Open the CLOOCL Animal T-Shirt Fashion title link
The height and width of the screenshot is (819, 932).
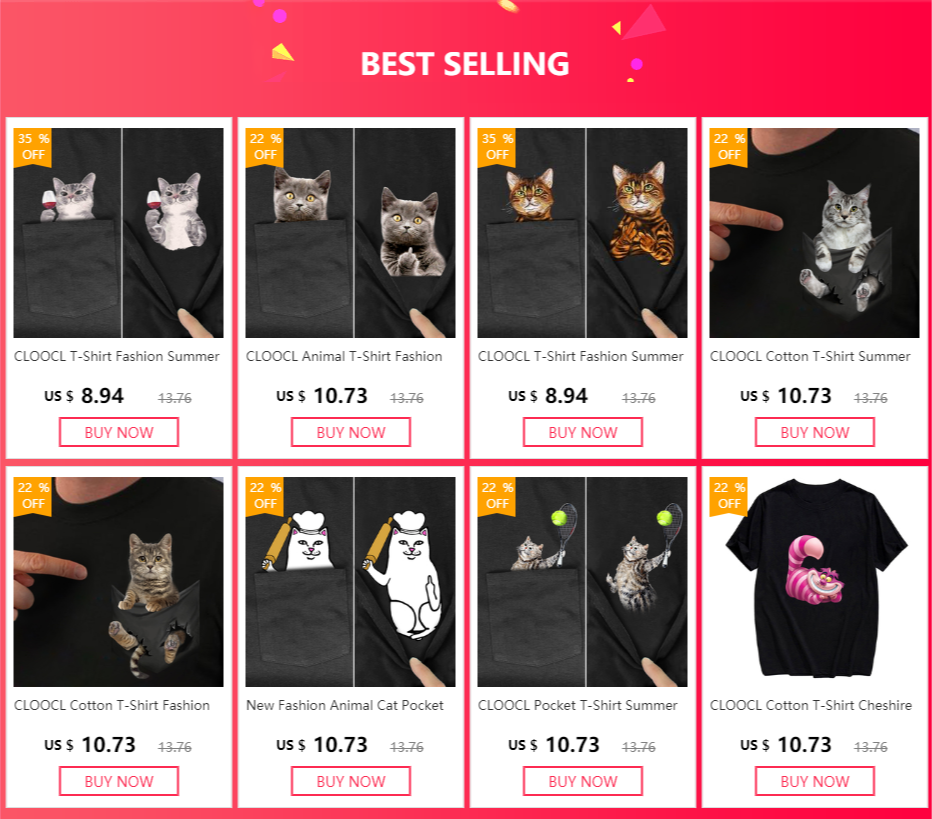tap(344, 357)
